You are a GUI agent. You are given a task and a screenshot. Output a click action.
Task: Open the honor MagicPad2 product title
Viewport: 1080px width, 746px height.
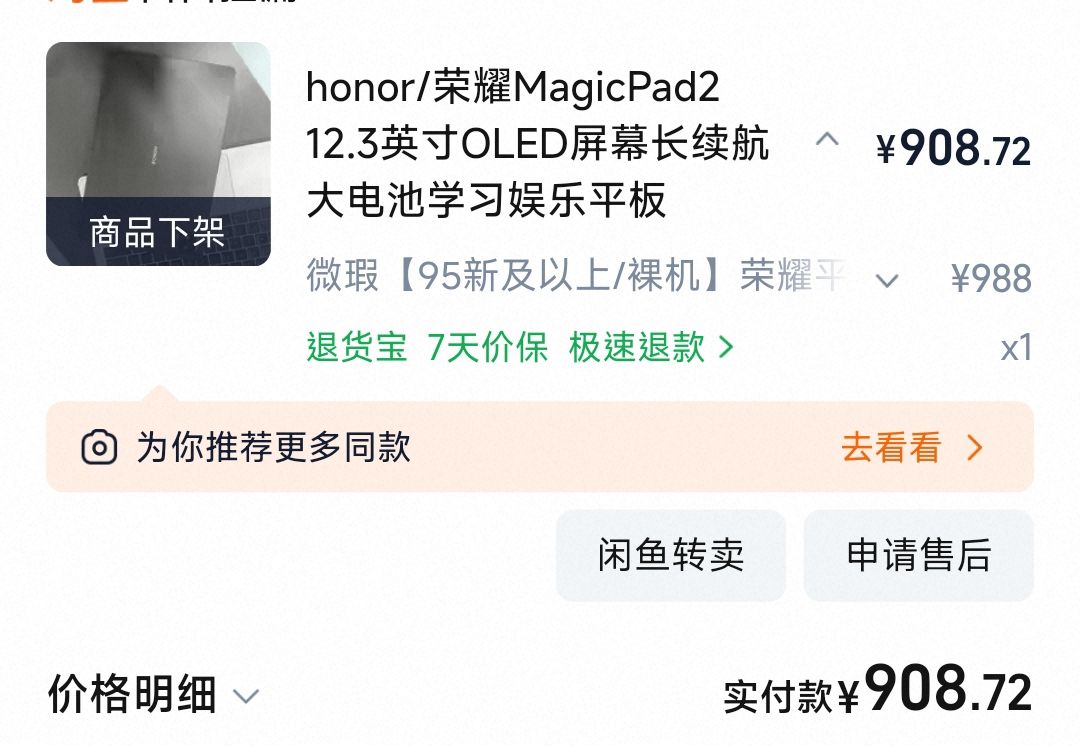537,143
